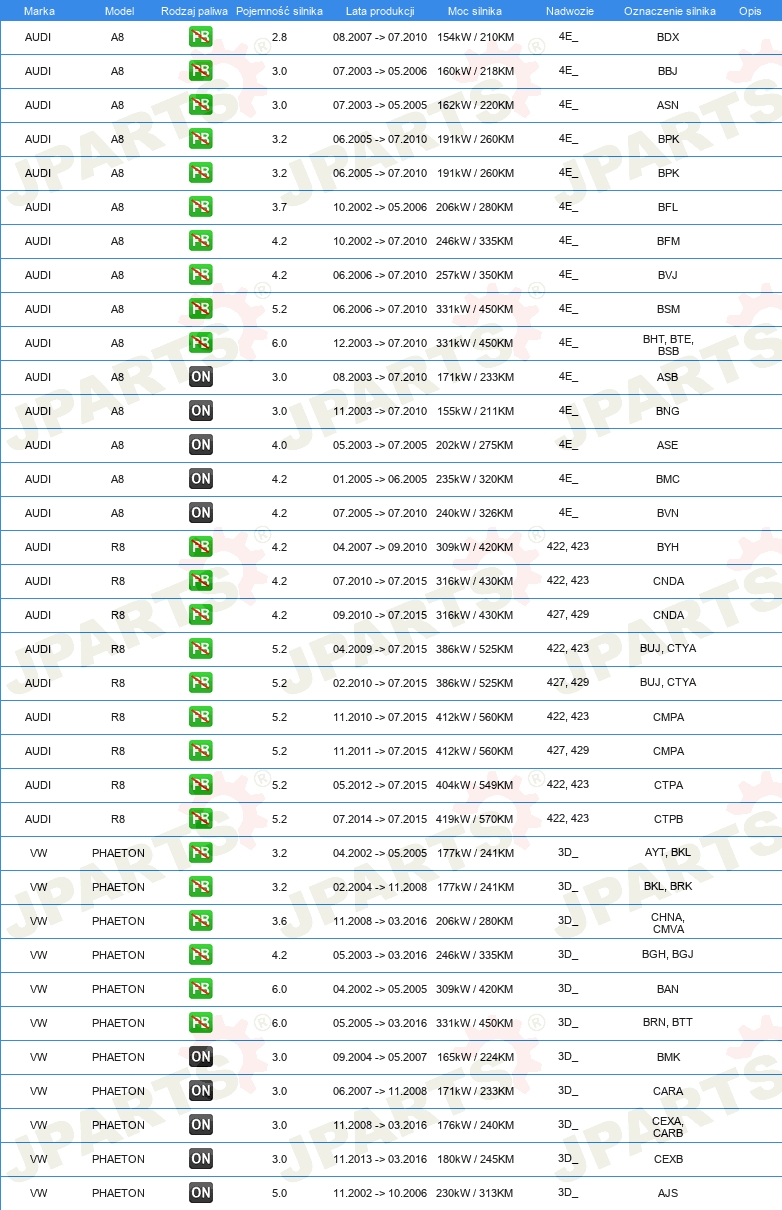The height and width of the screenshot is (1210, 782).
Task: Click the Lata produkcji column header
Action: pos(380,10)
